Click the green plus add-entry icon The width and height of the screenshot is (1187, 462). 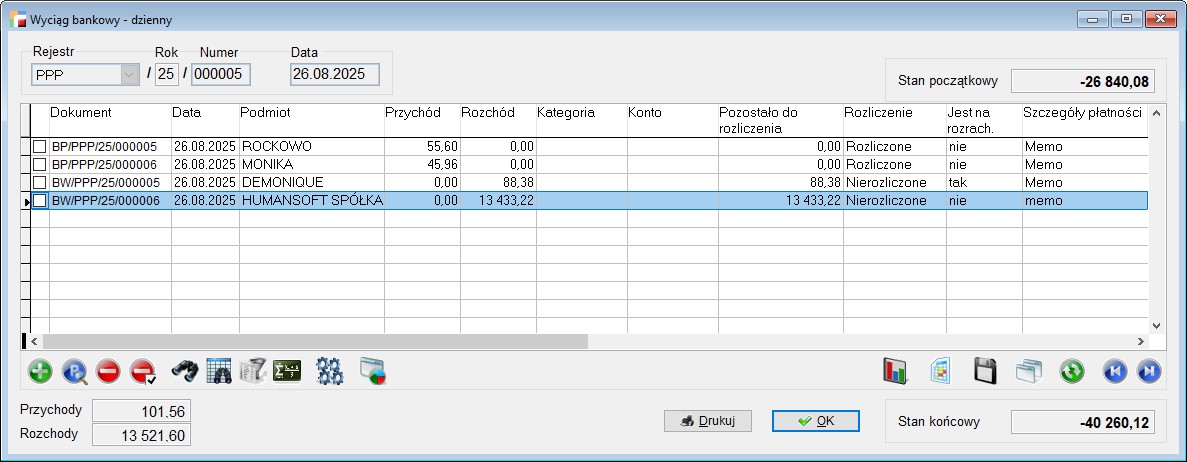coord(40,372)
